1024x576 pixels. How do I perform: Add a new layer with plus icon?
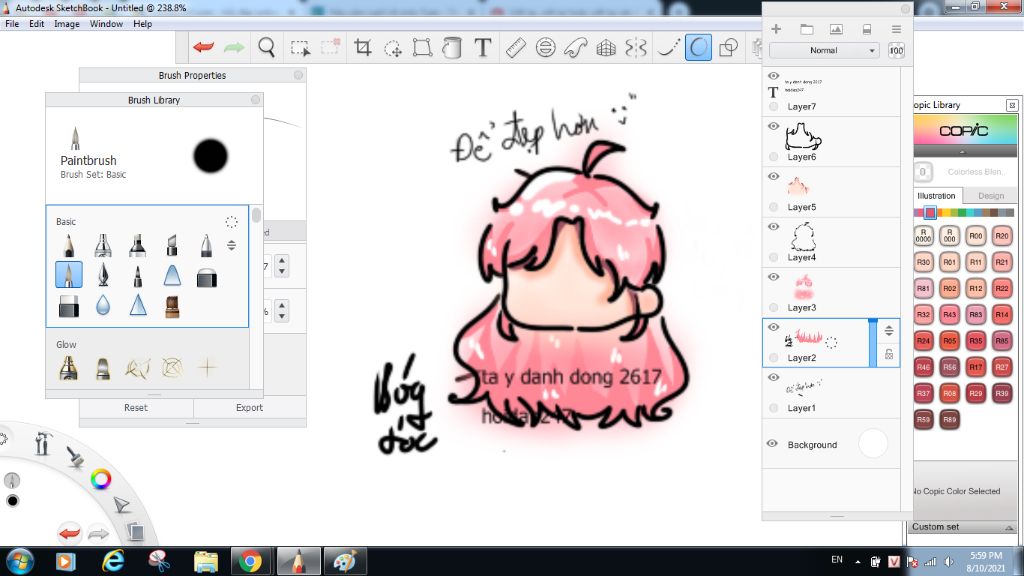tap(776, 29)
